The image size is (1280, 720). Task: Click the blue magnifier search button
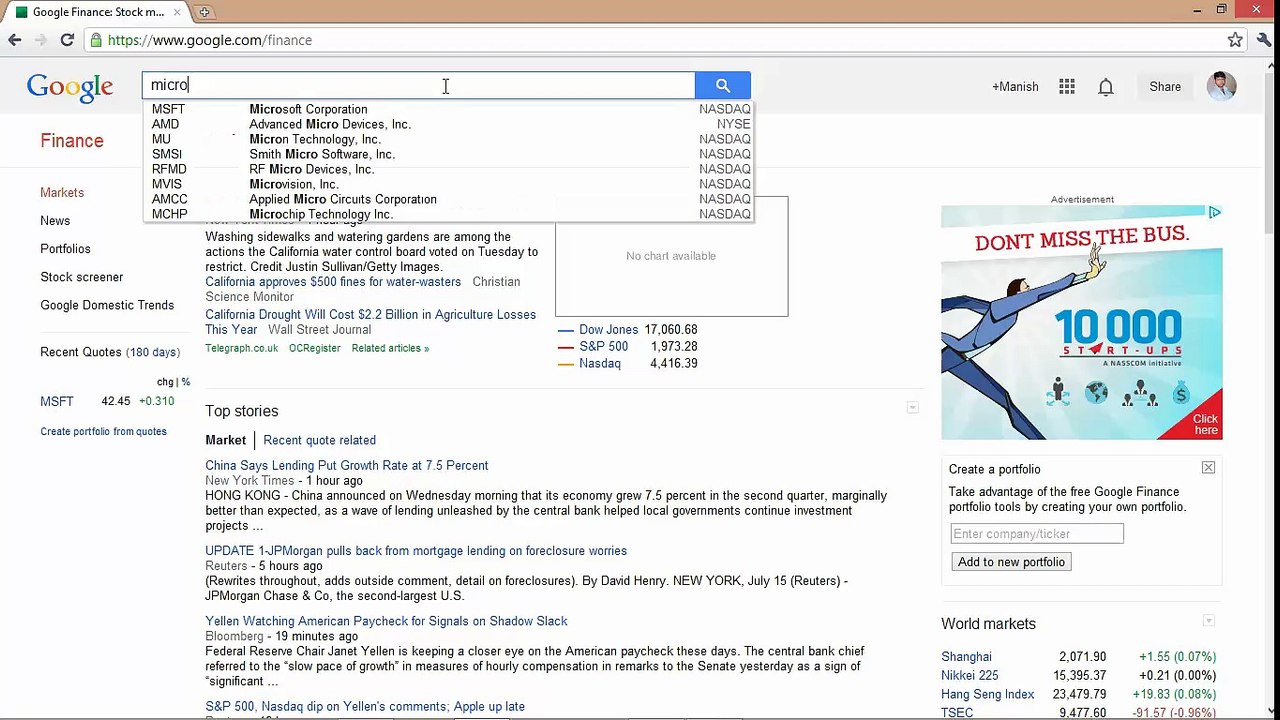[723, 86]
